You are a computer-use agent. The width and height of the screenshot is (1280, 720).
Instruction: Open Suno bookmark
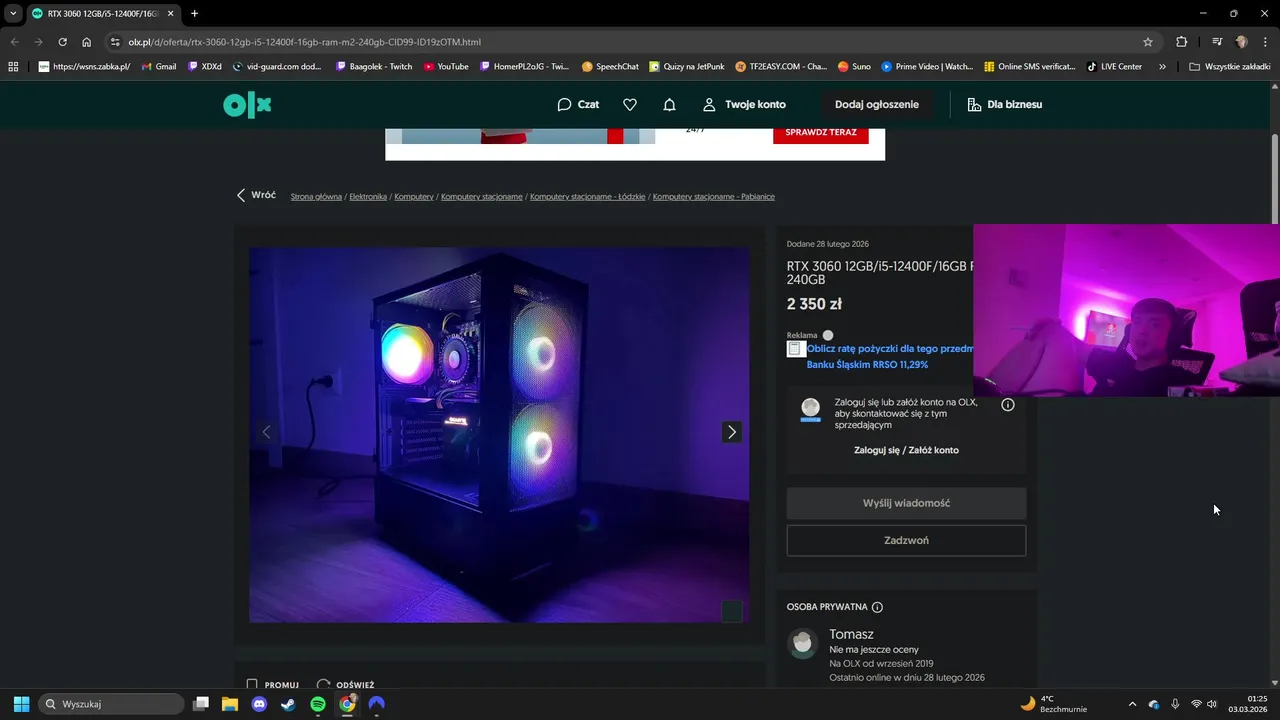854,67
